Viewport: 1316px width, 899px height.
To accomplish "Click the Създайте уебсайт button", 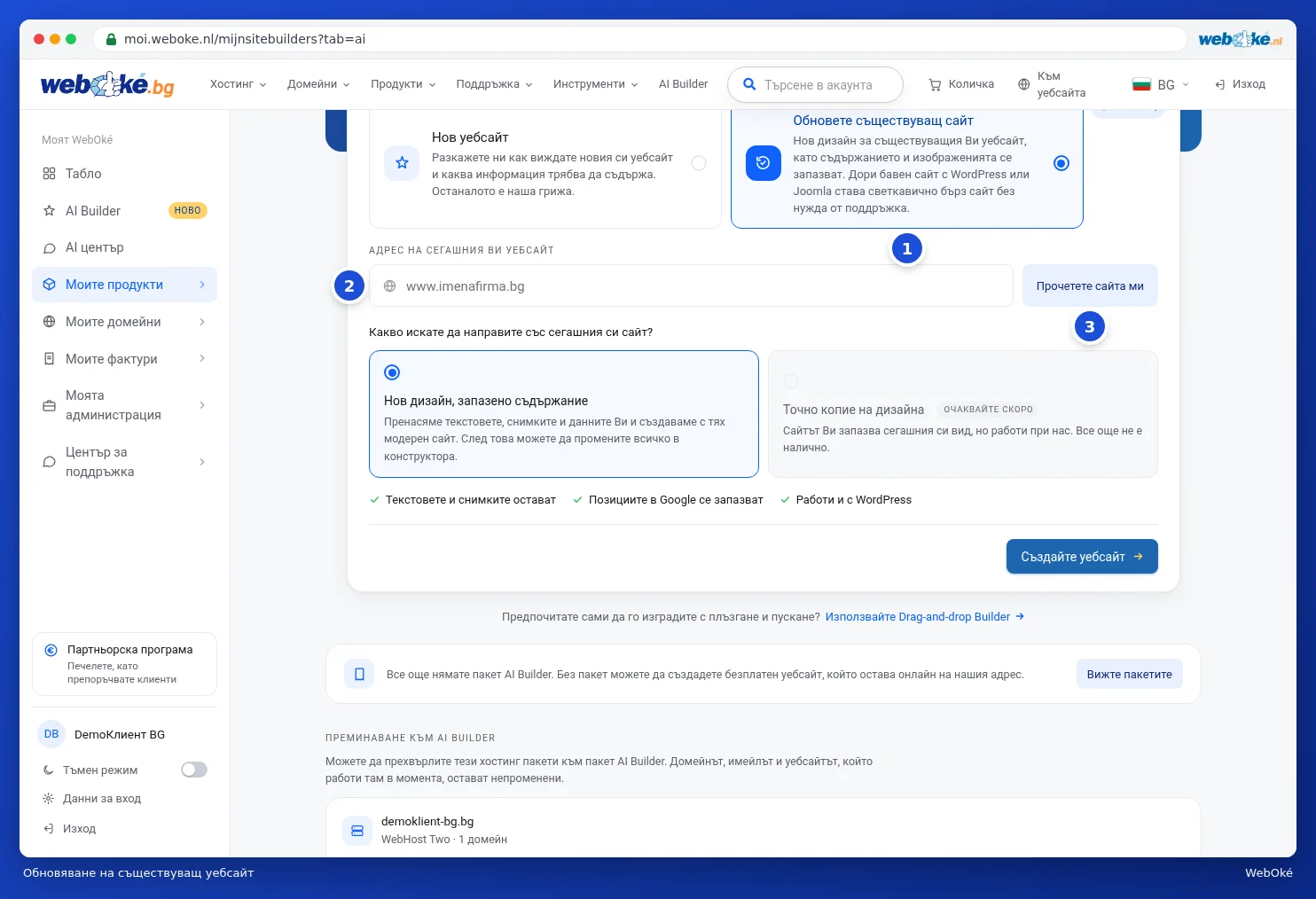I will [1082, 557].
